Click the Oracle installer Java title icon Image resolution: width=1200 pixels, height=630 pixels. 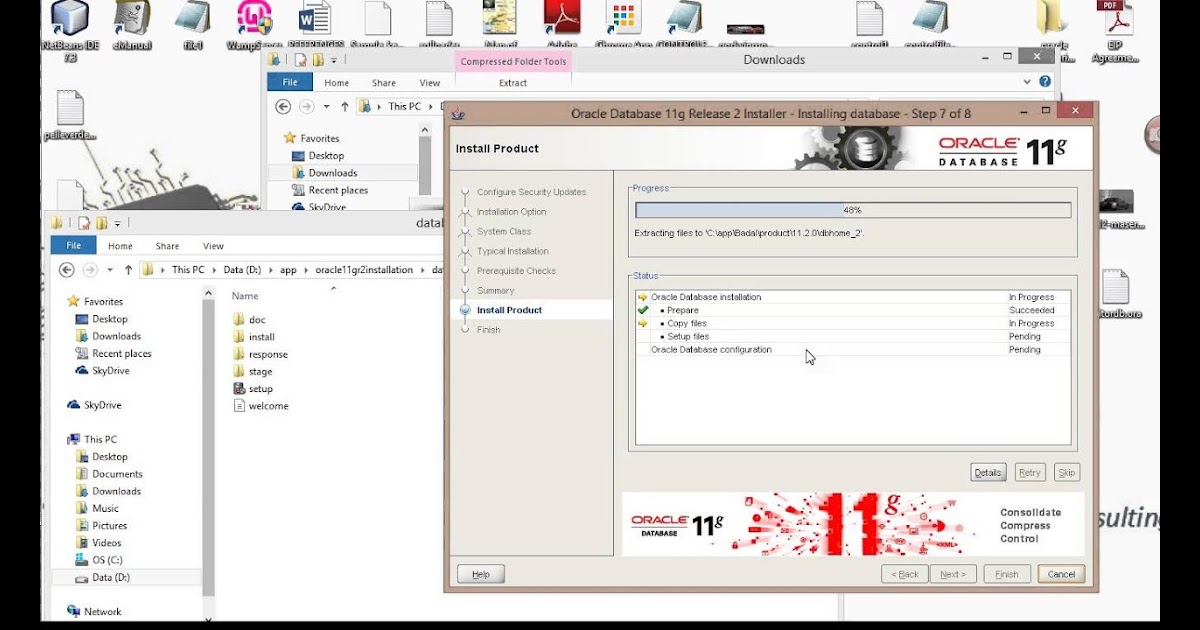[459, 114]
